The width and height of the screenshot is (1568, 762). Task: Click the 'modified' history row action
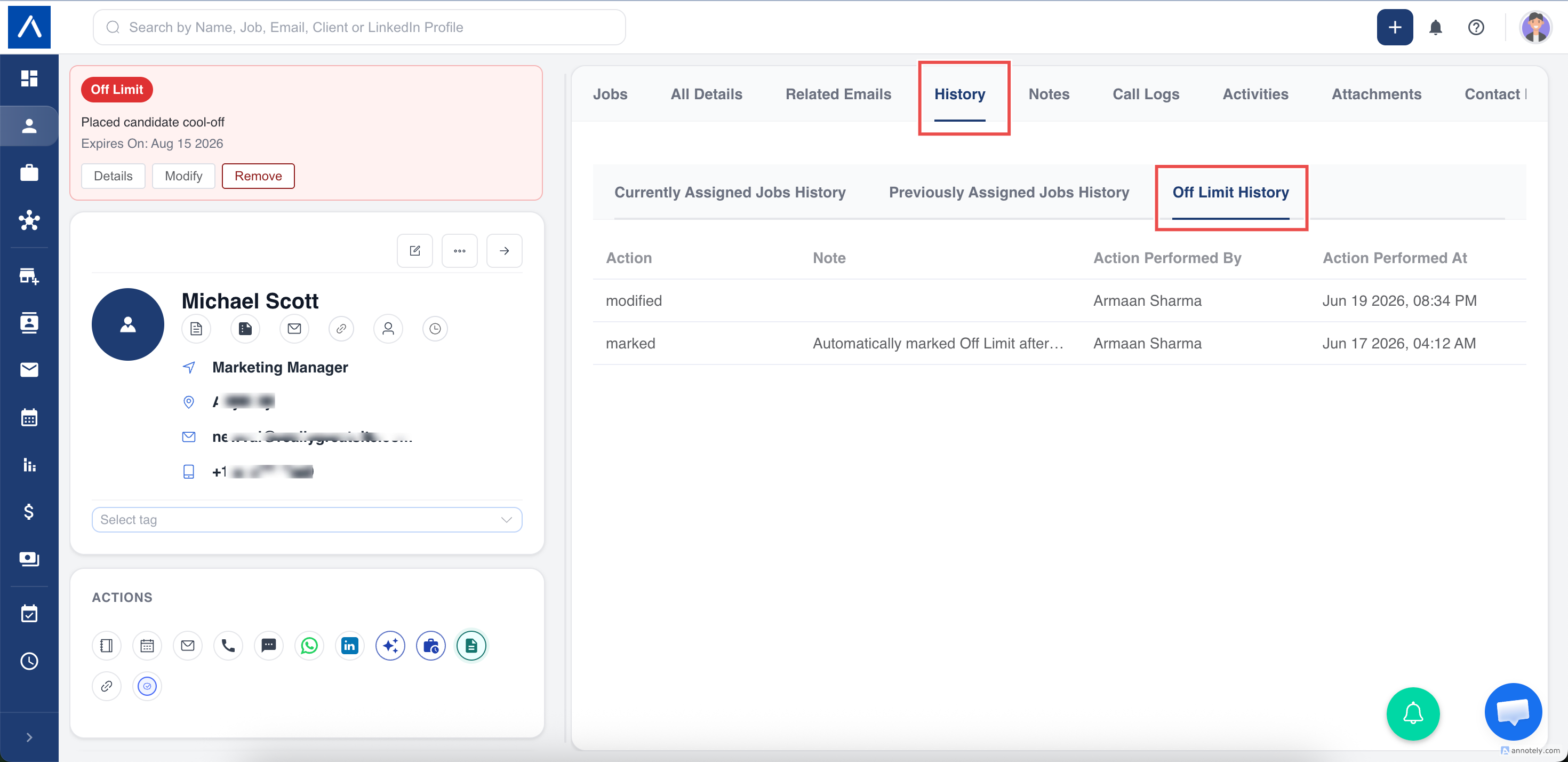[634, 300]
